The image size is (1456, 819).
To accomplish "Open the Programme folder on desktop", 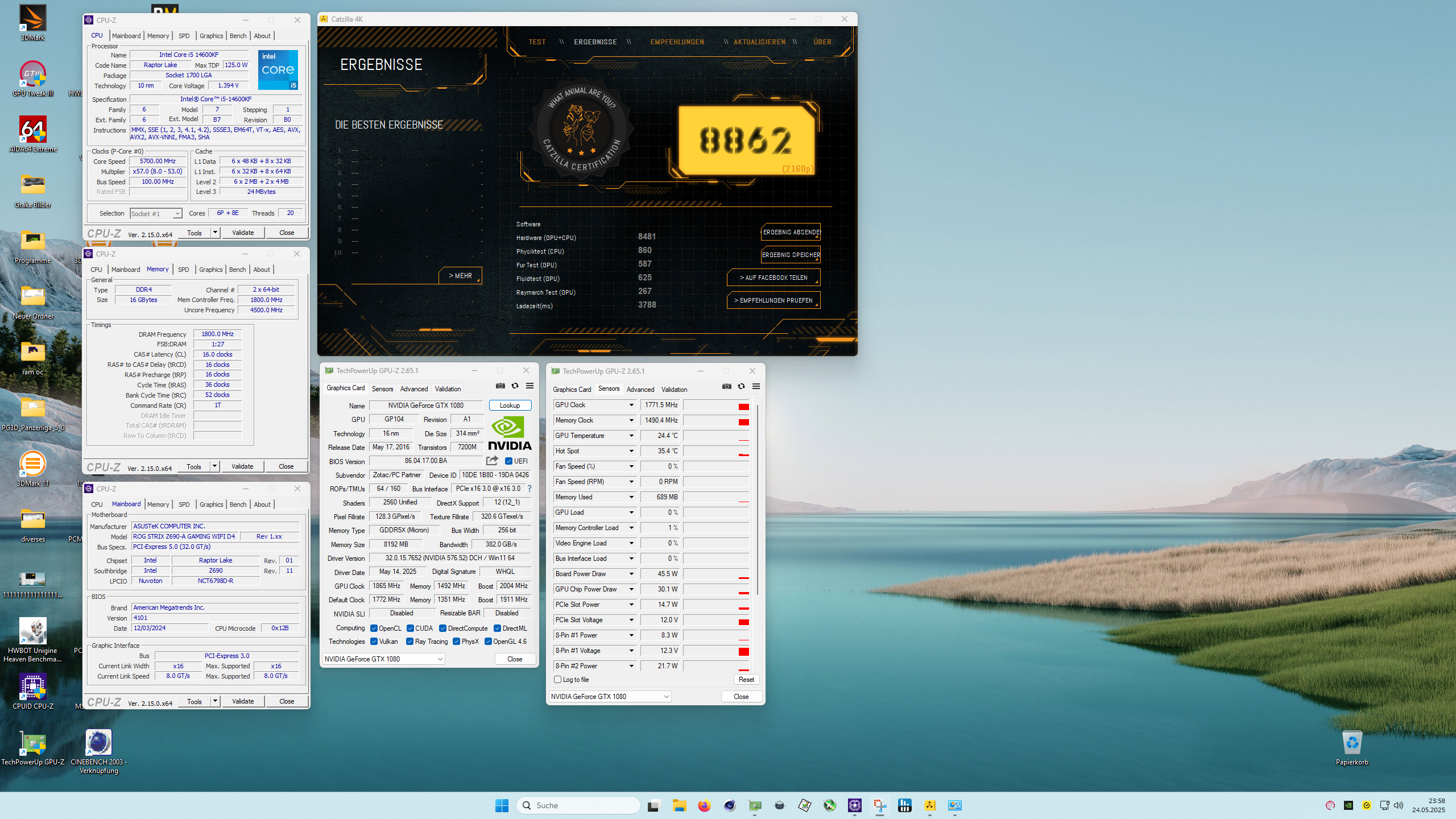I will [32, 246].
